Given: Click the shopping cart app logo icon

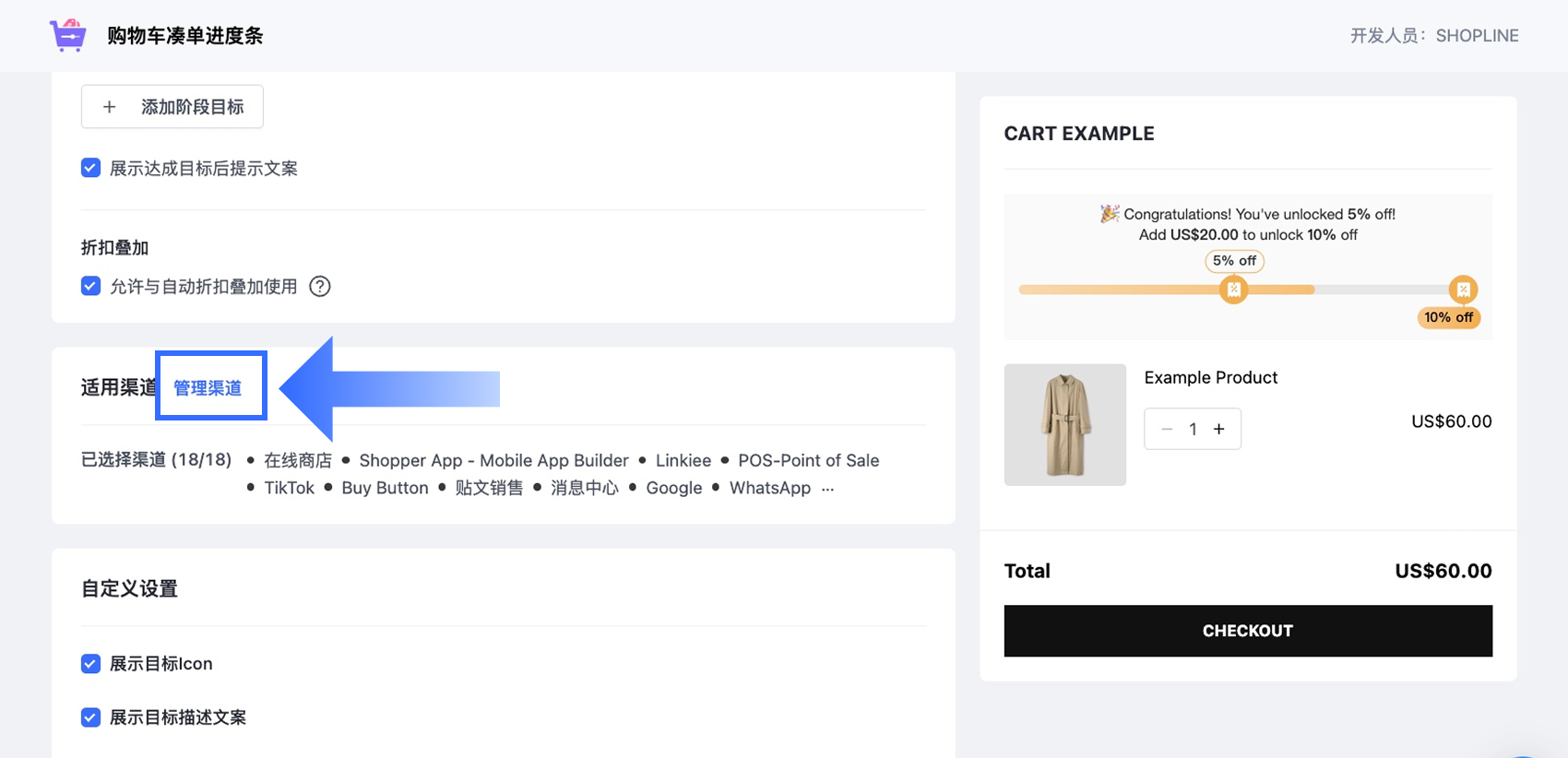Looking at the screenshot, I should tap(68, 35).
